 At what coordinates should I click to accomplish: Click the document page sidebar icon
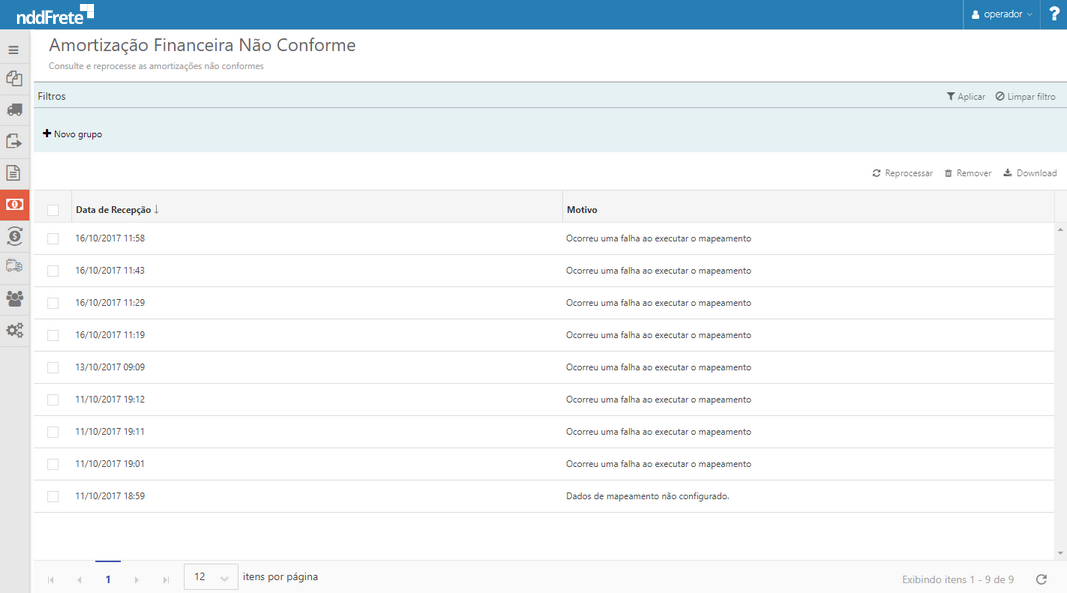[14, 173]
